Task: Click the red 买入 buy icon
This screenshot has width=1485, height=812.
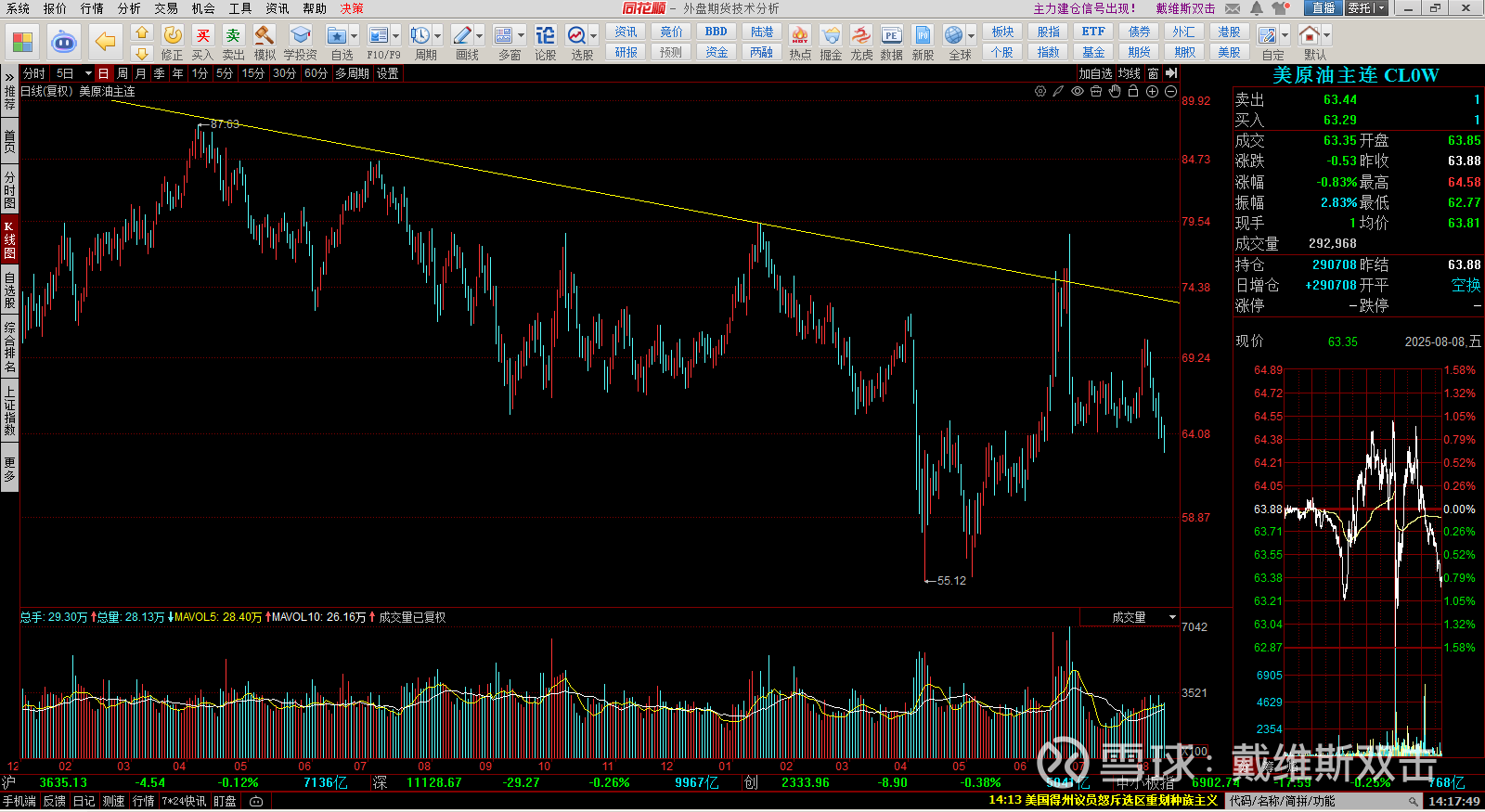Action: 203,42
